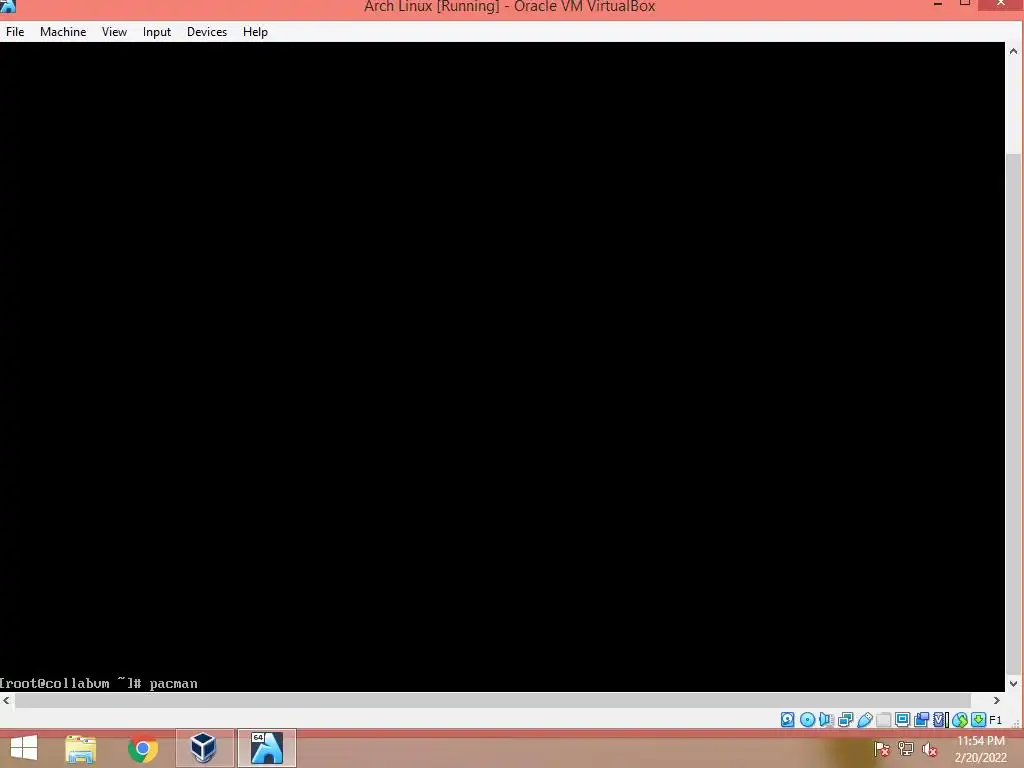
Task: Click the network adapters status icon
Action: 846,720
